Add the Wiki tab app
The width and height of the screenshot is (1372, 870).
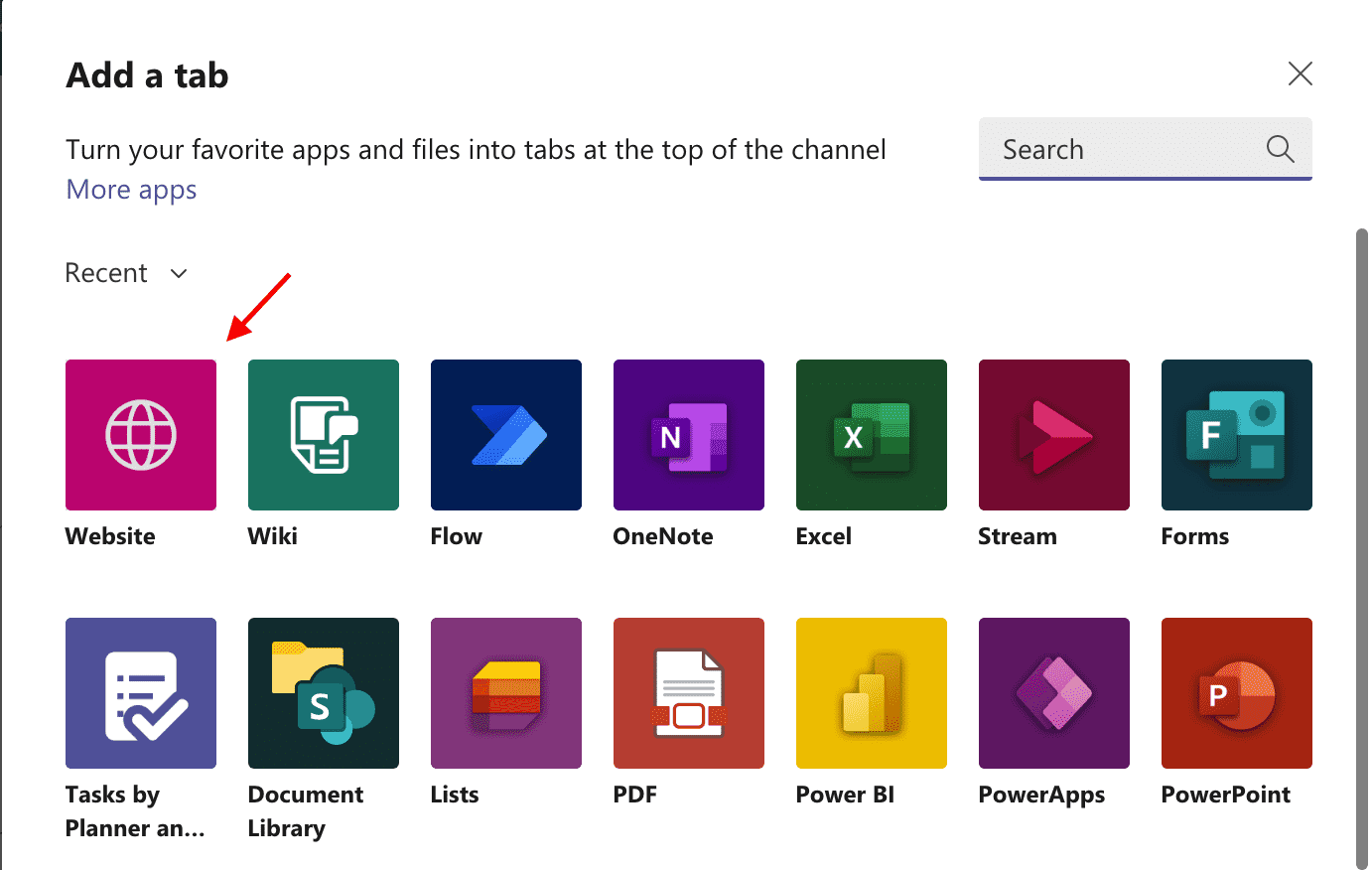[x=324, y=435]
